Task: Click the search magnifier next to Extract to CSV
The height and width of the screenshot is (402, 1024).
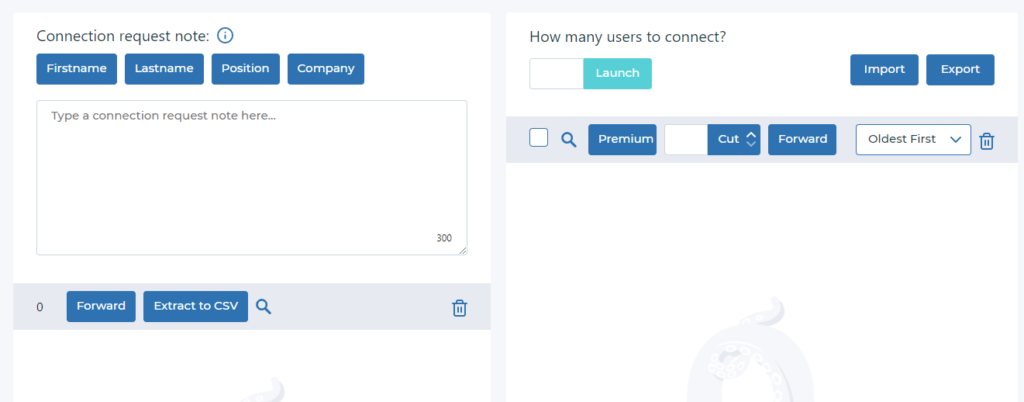Action: [x=263, y=306]
